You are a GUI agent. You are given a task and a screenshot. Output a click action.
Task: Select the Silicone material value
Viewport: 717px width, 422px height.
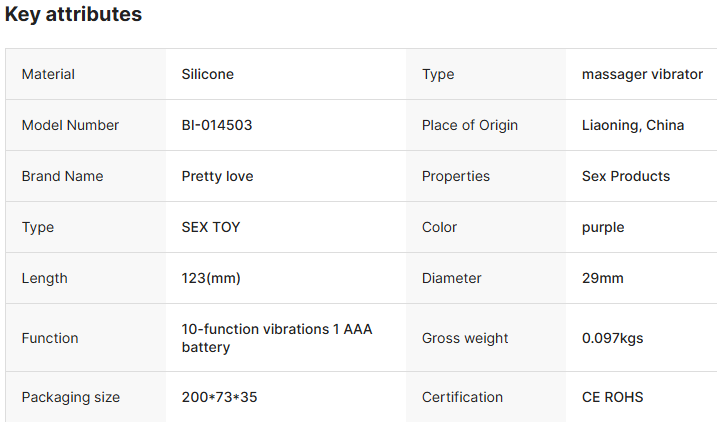click(208, 74)
